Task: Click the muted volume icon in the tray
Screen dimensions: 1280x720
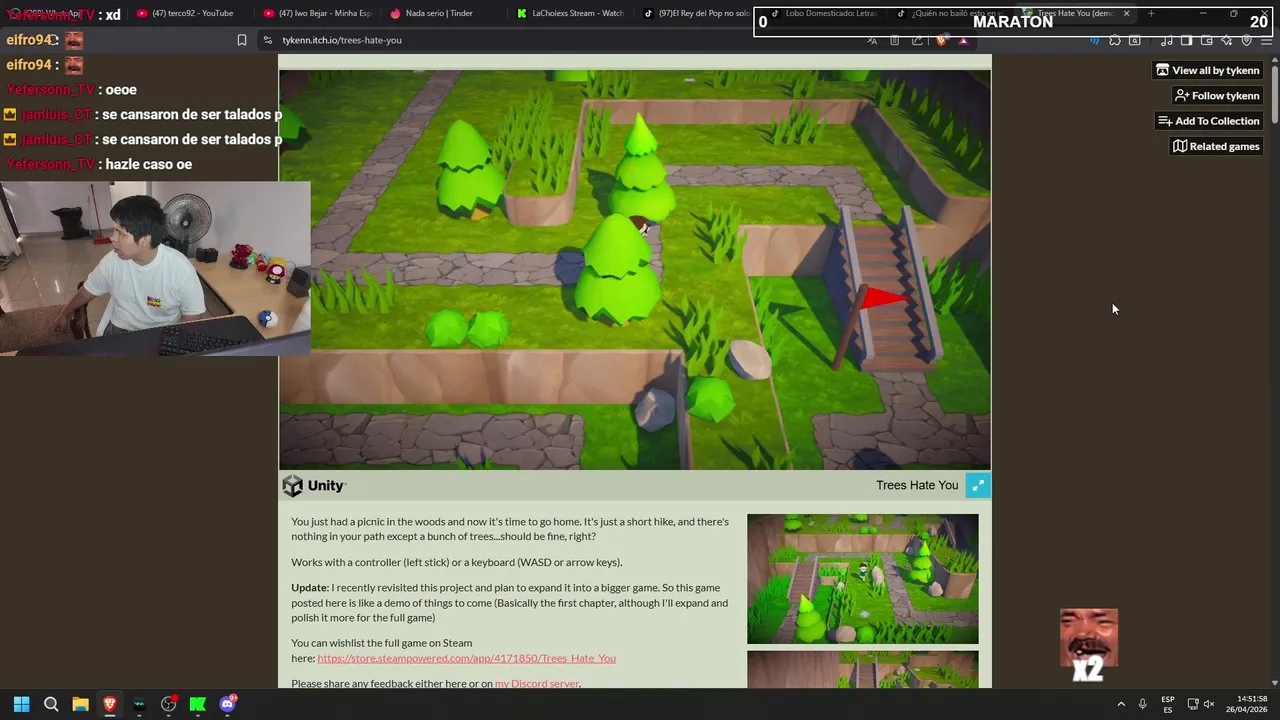Action: 1208,704
